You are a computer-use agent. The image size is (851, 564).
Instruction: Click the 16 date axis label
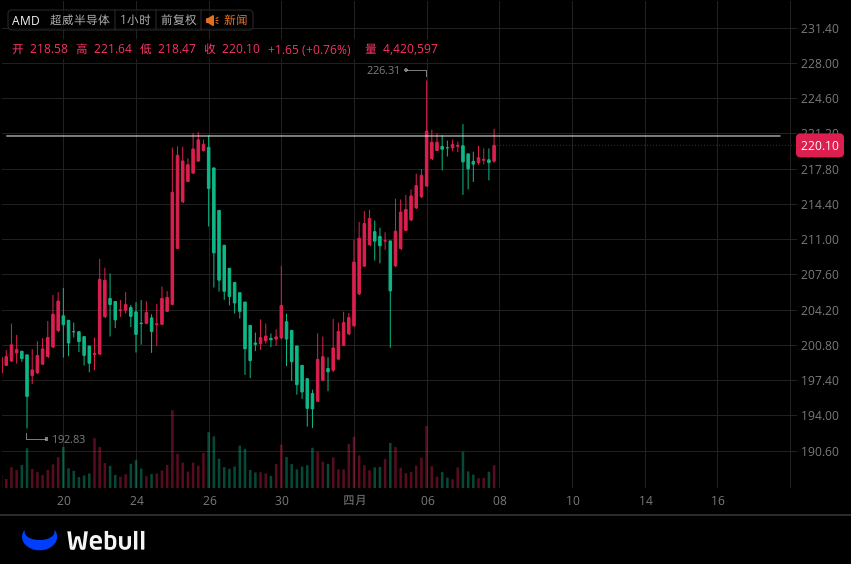[717, 500]
